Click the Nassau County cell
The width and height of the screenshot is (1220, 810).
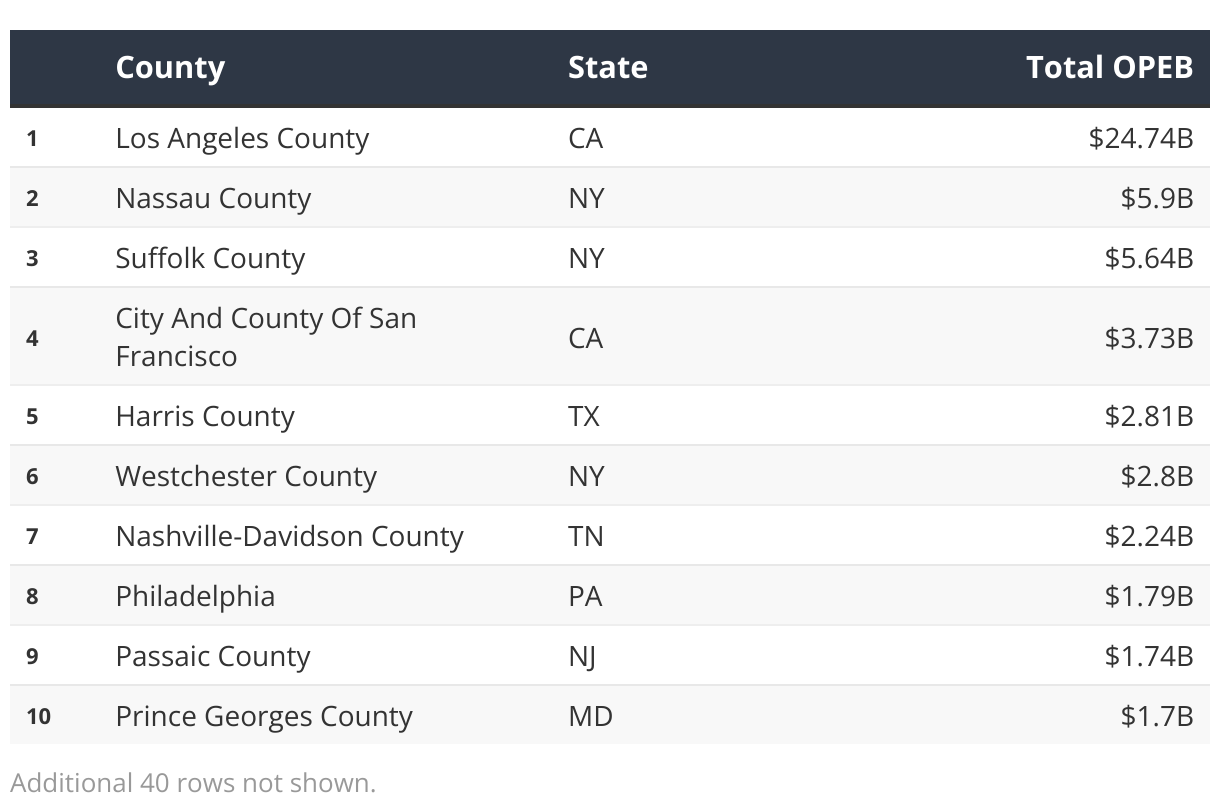[213, 198]
